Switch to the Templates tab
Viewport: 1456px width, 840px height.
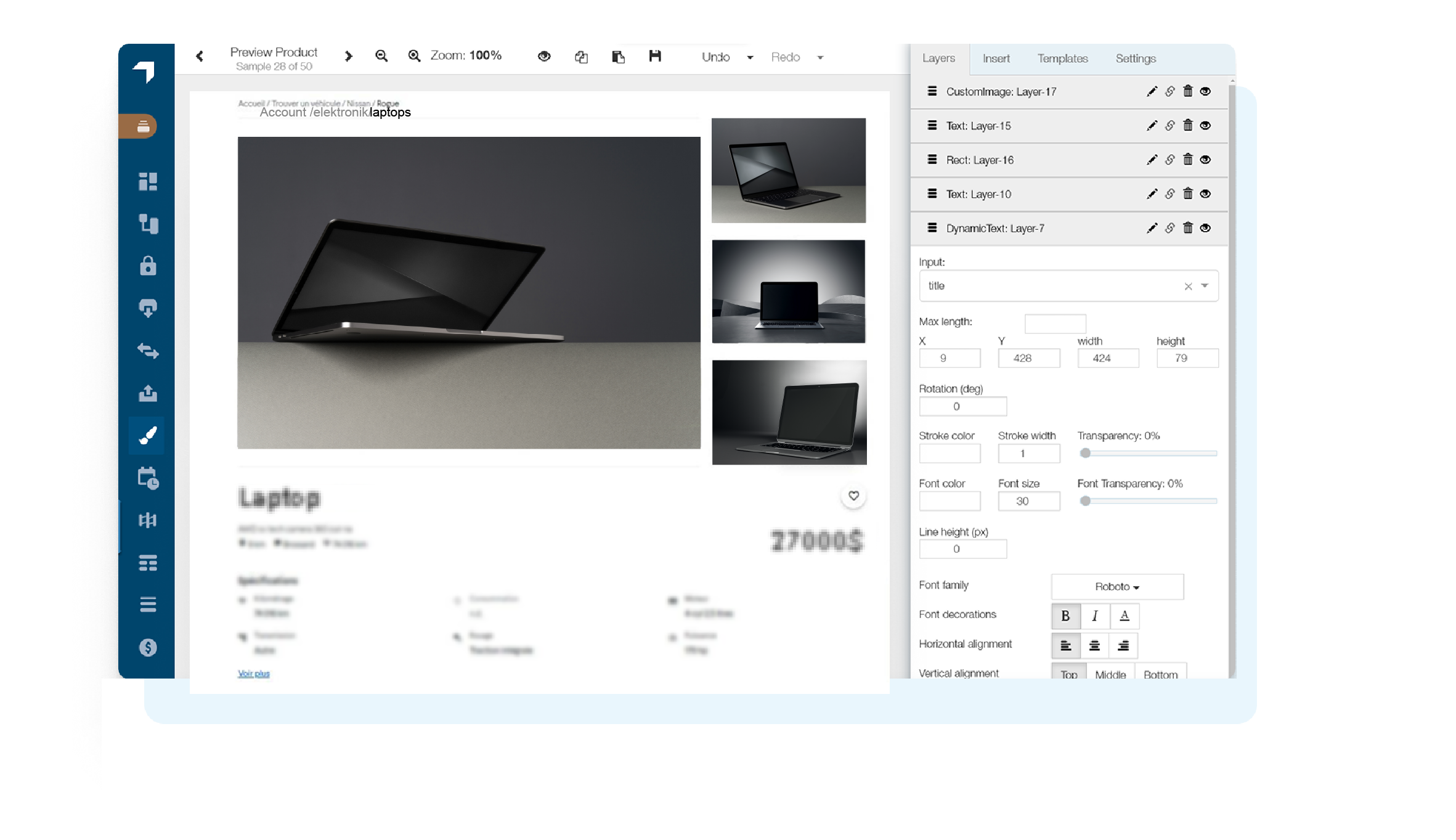[x=1062, y=59]
